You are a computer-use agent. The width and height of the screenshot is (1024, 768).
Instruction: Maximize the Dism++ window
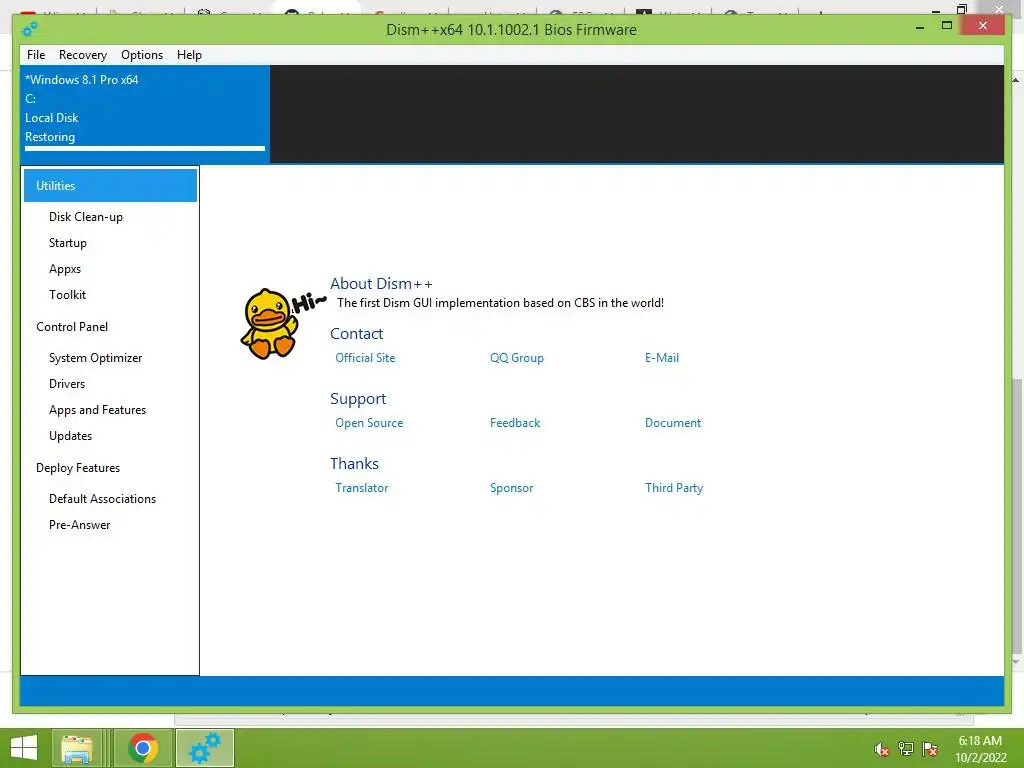tap(947, 25)
